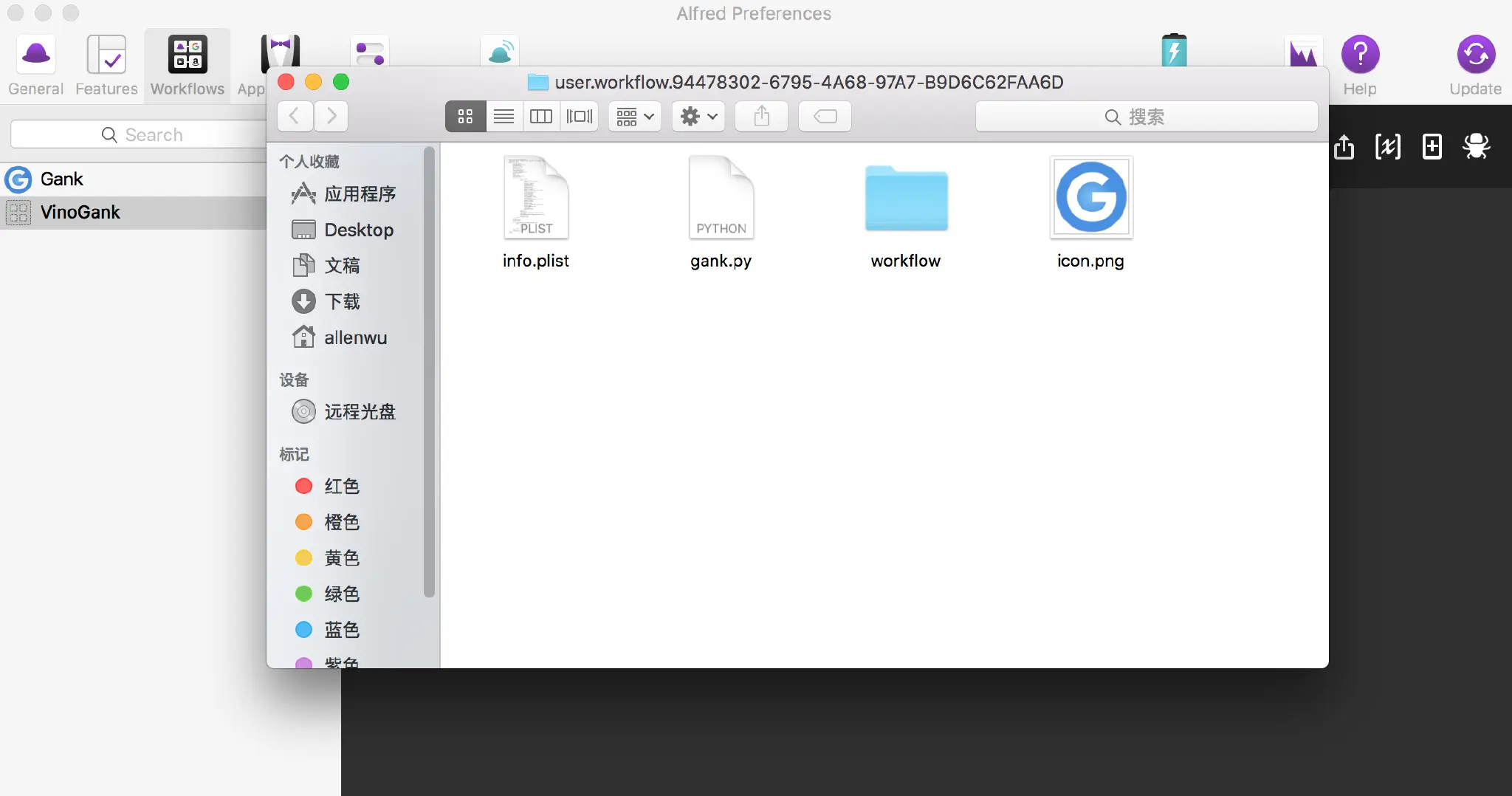Switch Finder to list view

(x=504, y=116)
